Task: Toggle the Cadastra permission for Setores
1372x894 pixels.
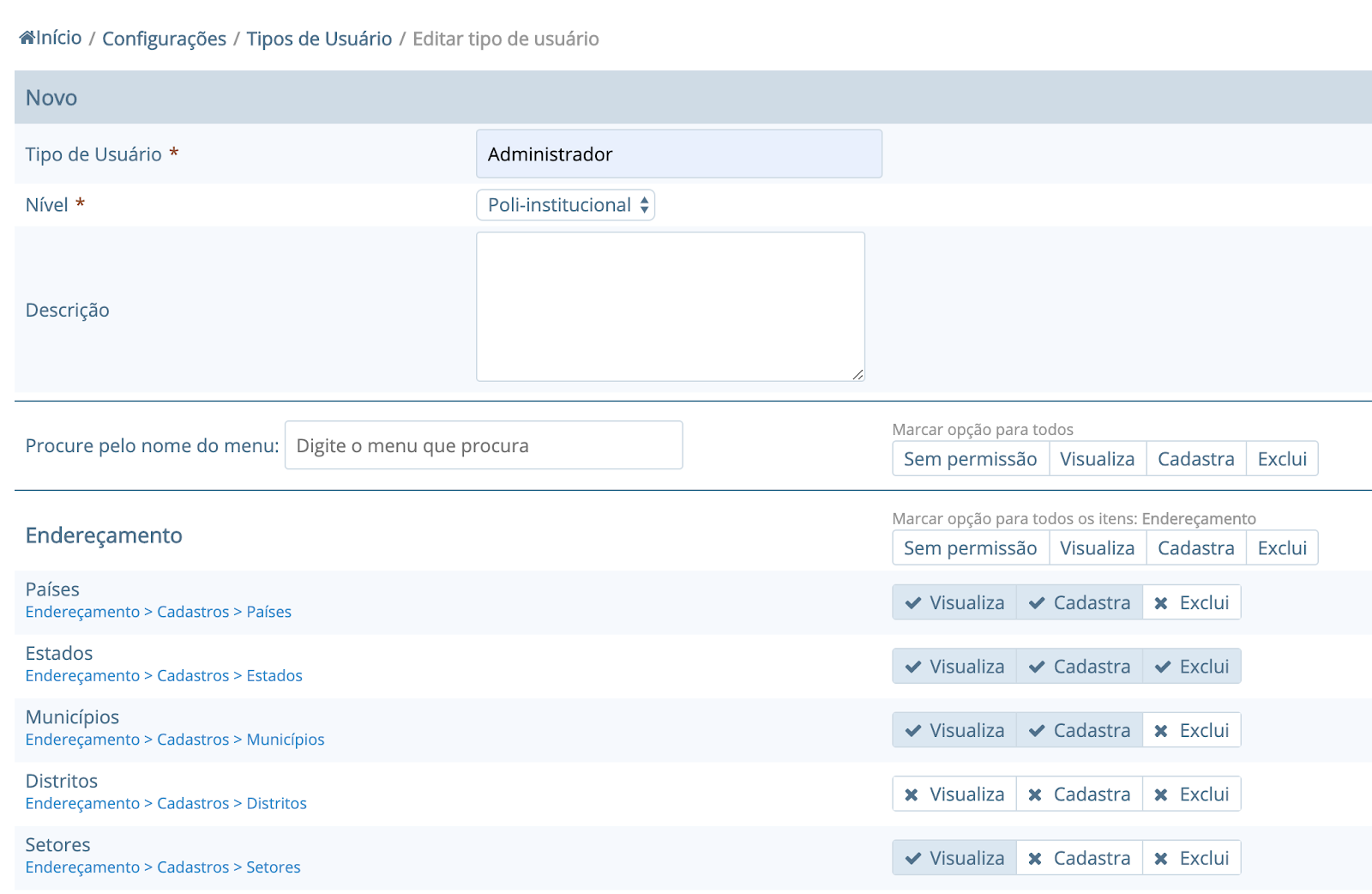Action: (1080, 858)
